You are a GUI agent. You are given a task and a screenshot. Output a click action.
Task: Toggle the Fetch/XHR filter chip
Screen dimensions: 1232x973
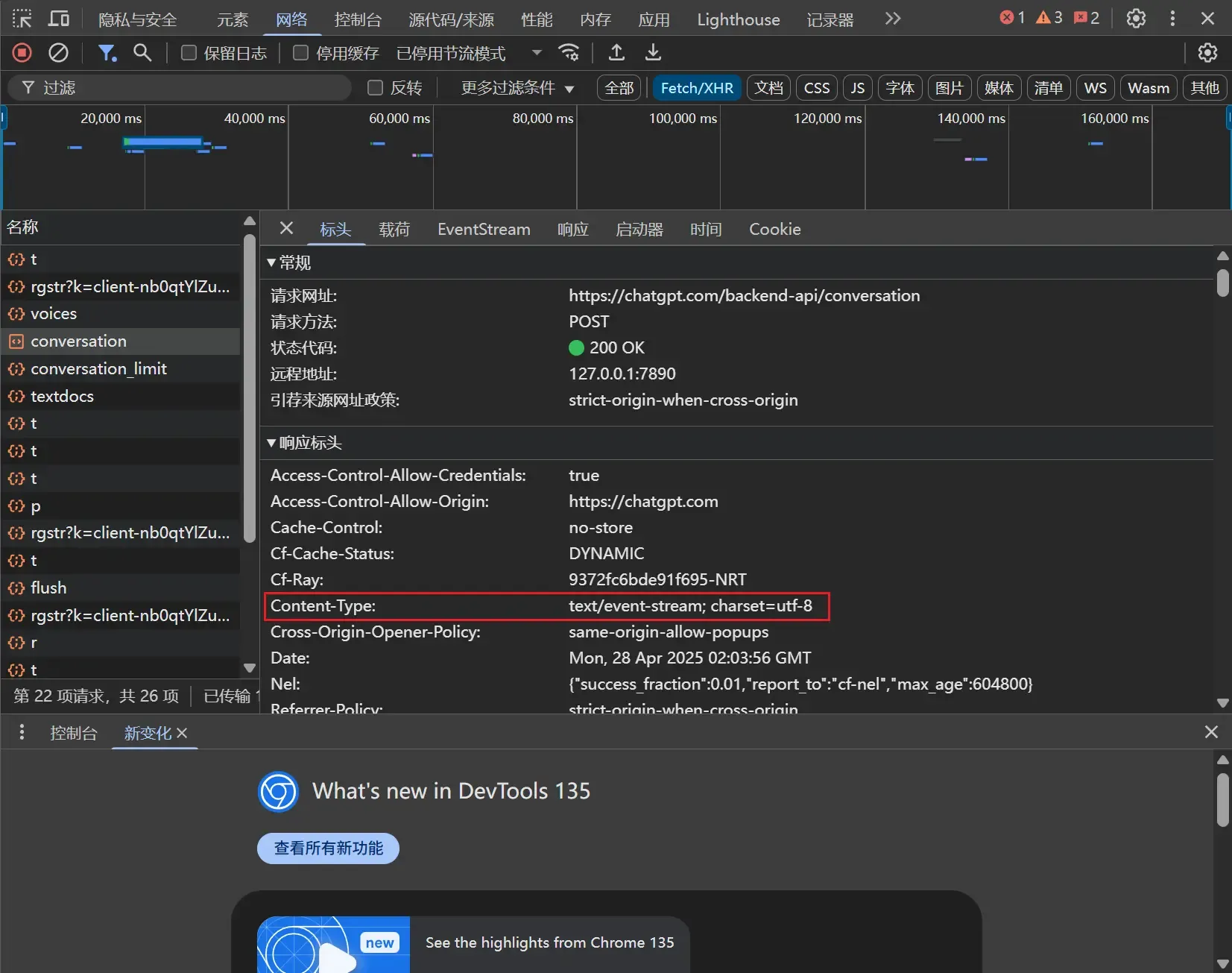tap(697, 88)
